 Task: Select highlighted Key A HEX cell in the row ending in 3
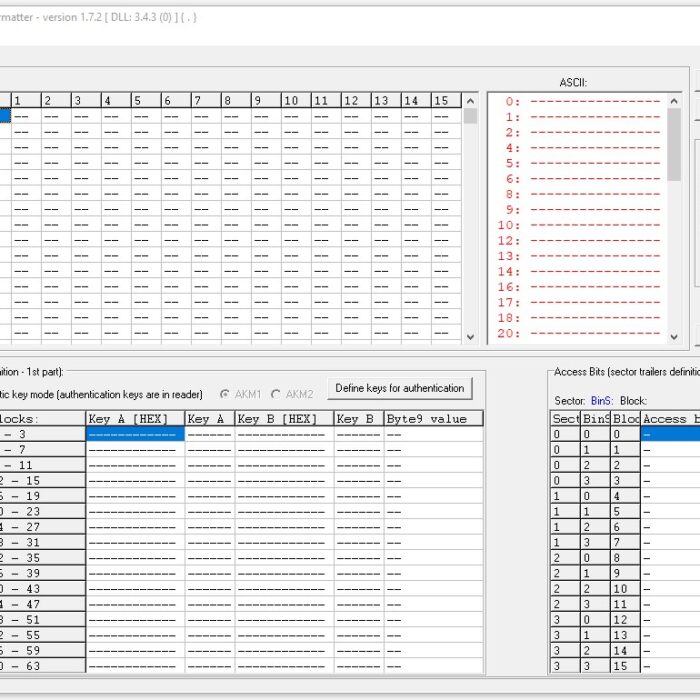coord(135,434)
